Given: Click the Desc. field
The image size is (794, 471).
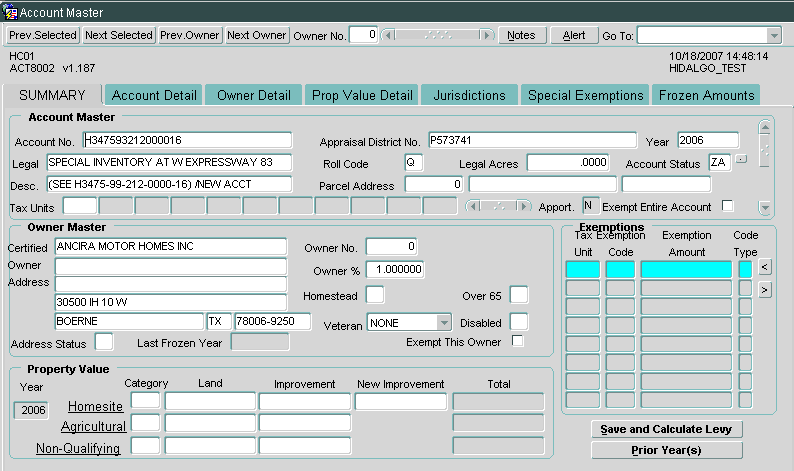Looking at the screenshot, I should click(x=169, y=184).
